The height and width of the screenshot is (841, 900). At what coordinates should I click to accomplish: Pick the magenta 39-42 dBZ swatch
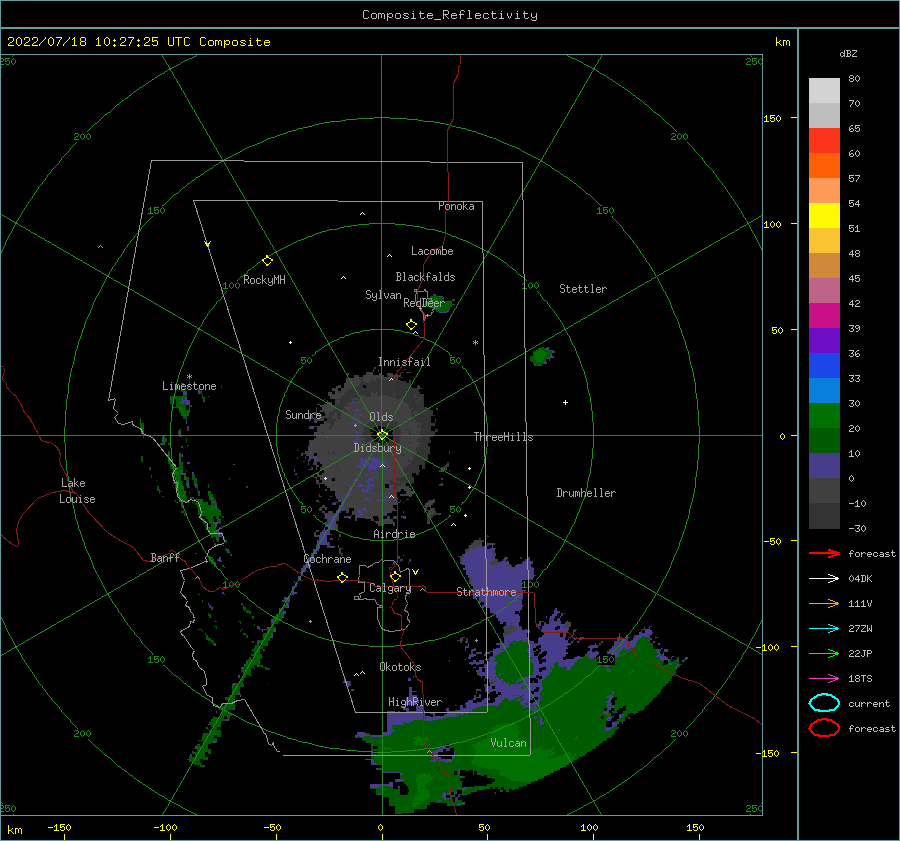824,316
